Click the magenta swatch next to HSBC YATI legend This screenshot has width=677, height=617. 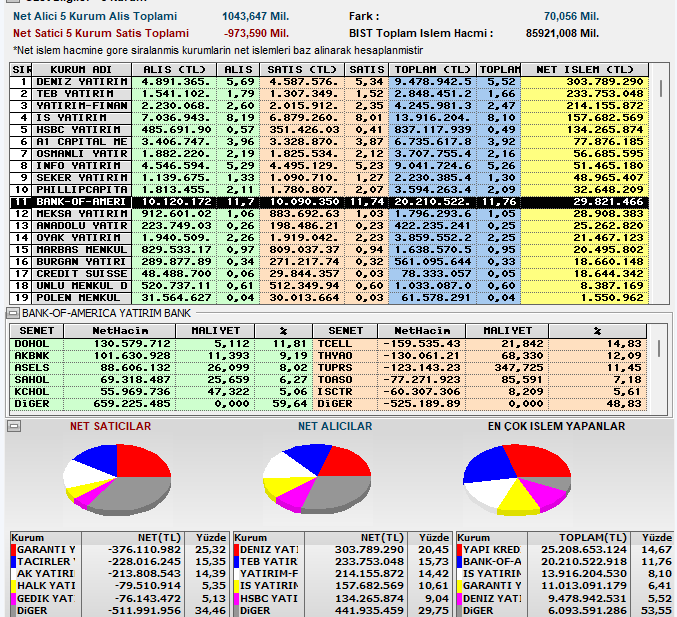coord(237,599)
